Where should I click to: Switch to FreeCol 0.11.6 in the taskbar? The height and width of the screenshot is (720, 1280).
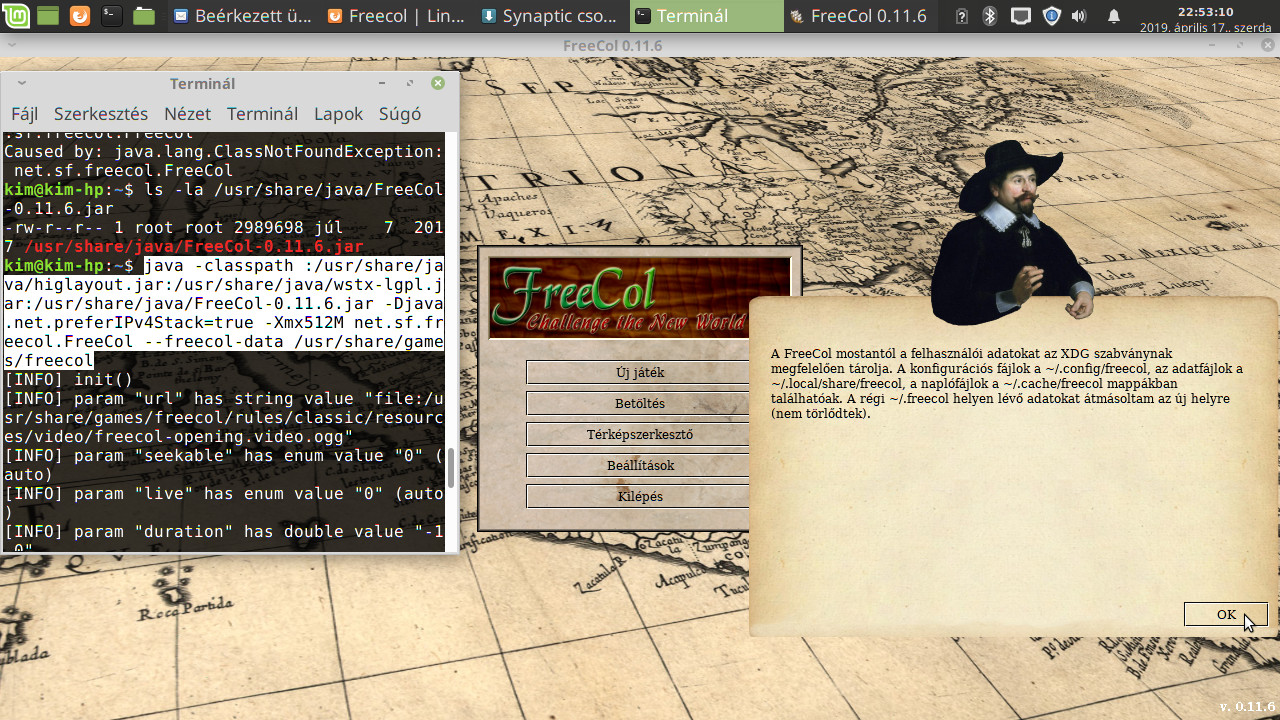tap(859, 16)
